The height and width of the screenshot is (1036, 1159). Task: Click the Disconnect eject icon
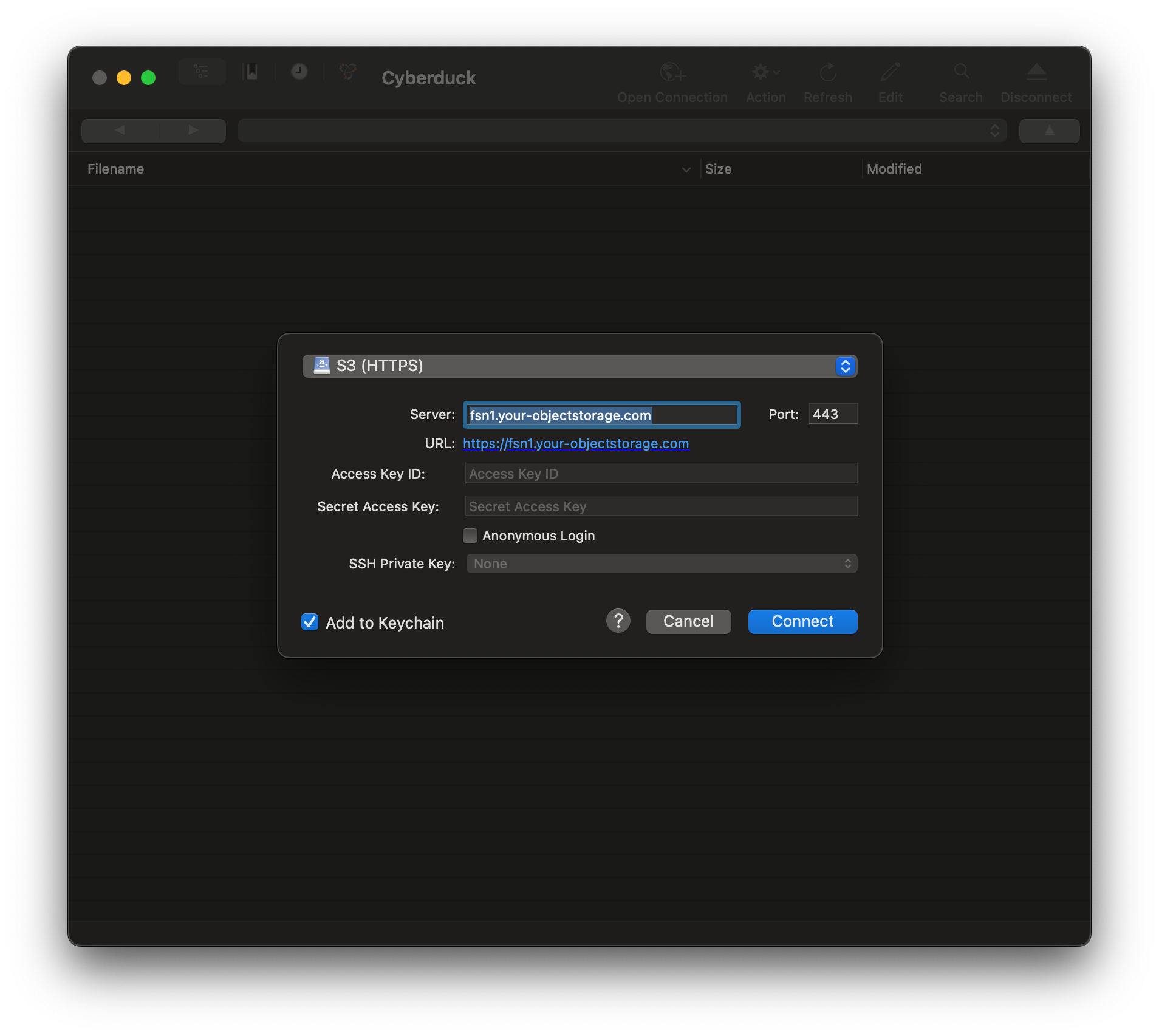tap(1036, 73)
